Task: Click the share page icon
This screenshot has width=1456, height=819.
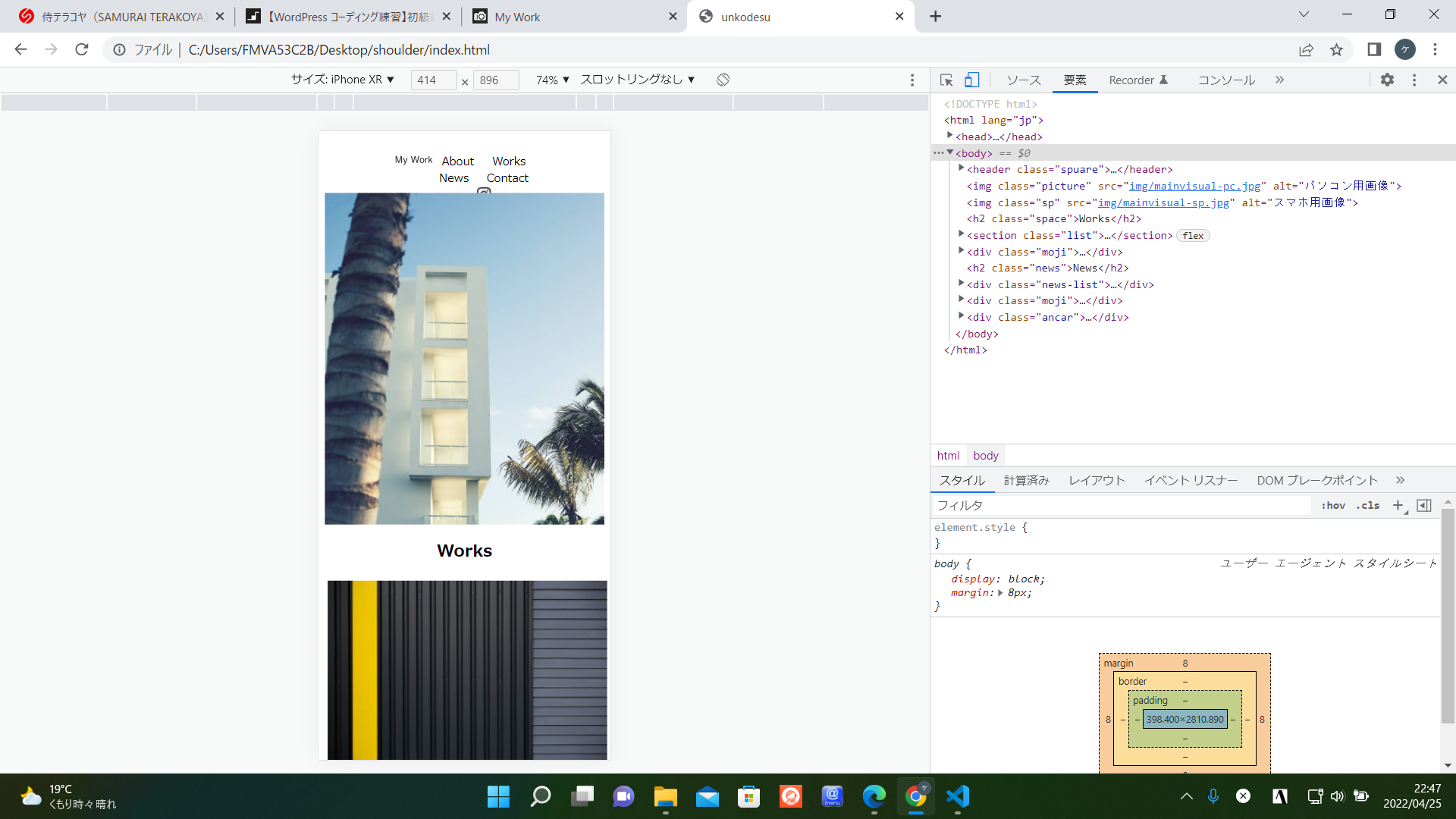Action: coord(1306,50)
